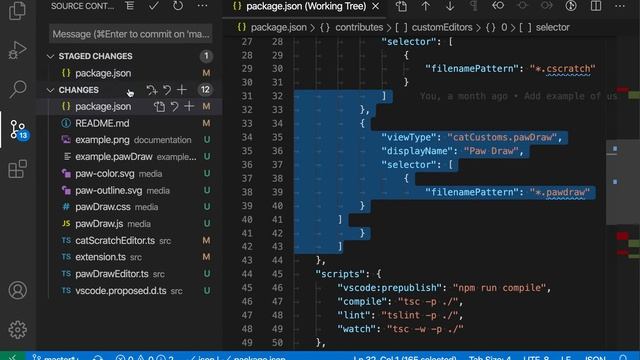The height and width of the screenshot is (360, 640).
Task: Click package.json breadcrumb
Action: click(x=278, y=27)
